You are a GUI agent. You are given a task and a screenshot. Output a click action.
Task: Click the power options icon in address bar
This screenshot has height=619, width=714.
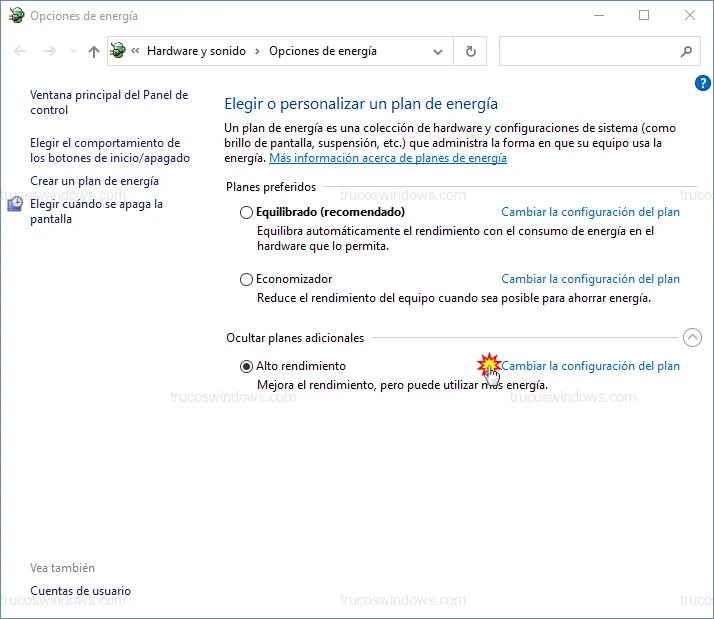(119, 51)
